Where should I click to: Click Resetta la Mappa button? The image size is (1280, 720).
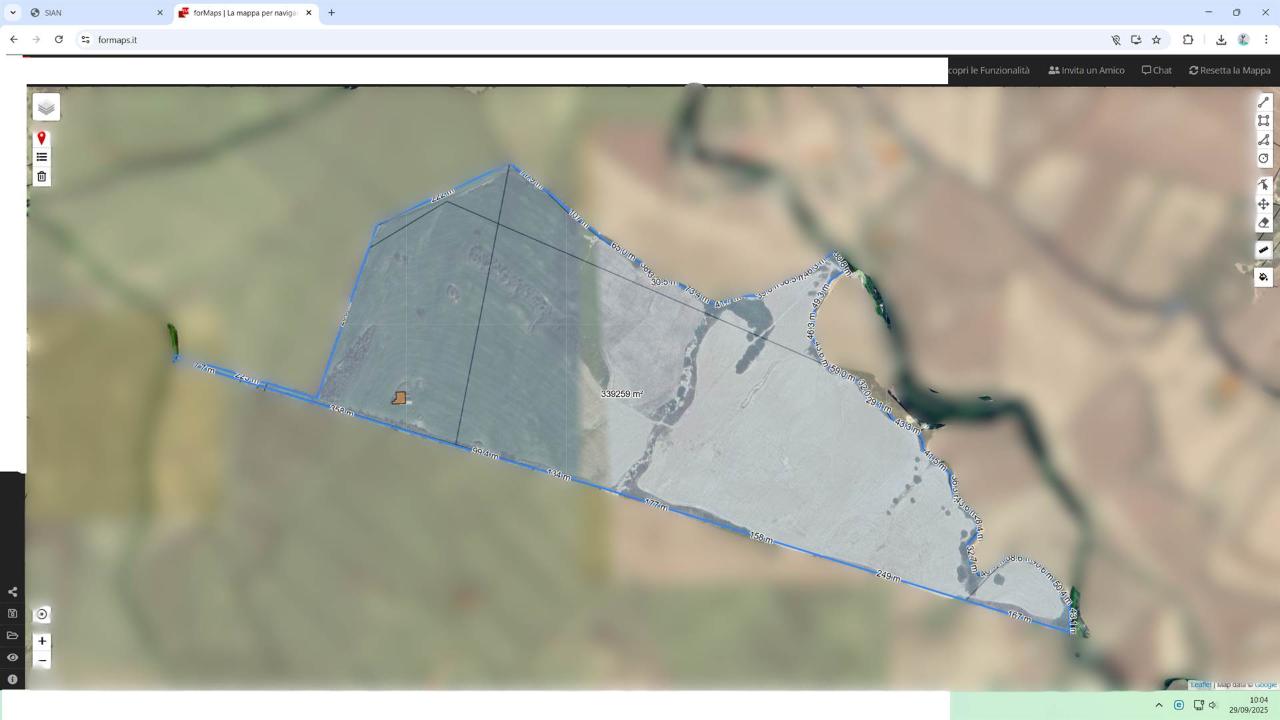1229,70
